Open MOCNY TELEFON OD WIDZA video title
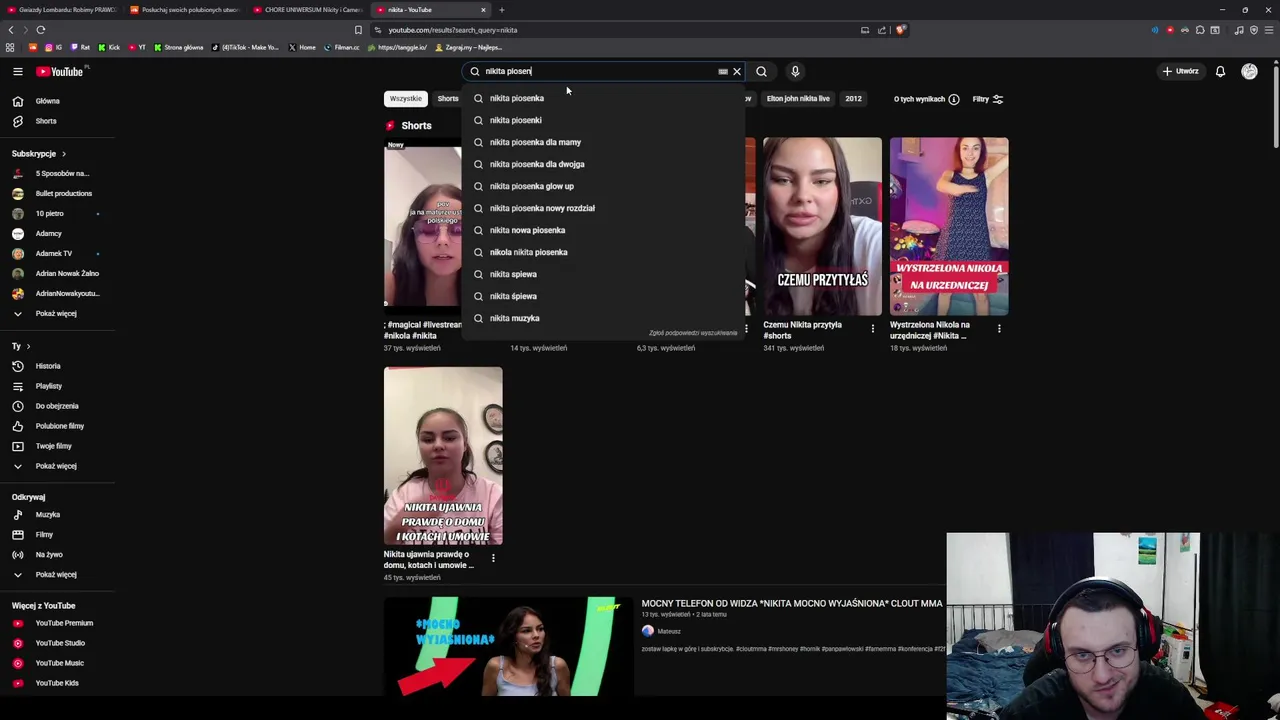Screen dimensions: 1280x720 [792, 603]
